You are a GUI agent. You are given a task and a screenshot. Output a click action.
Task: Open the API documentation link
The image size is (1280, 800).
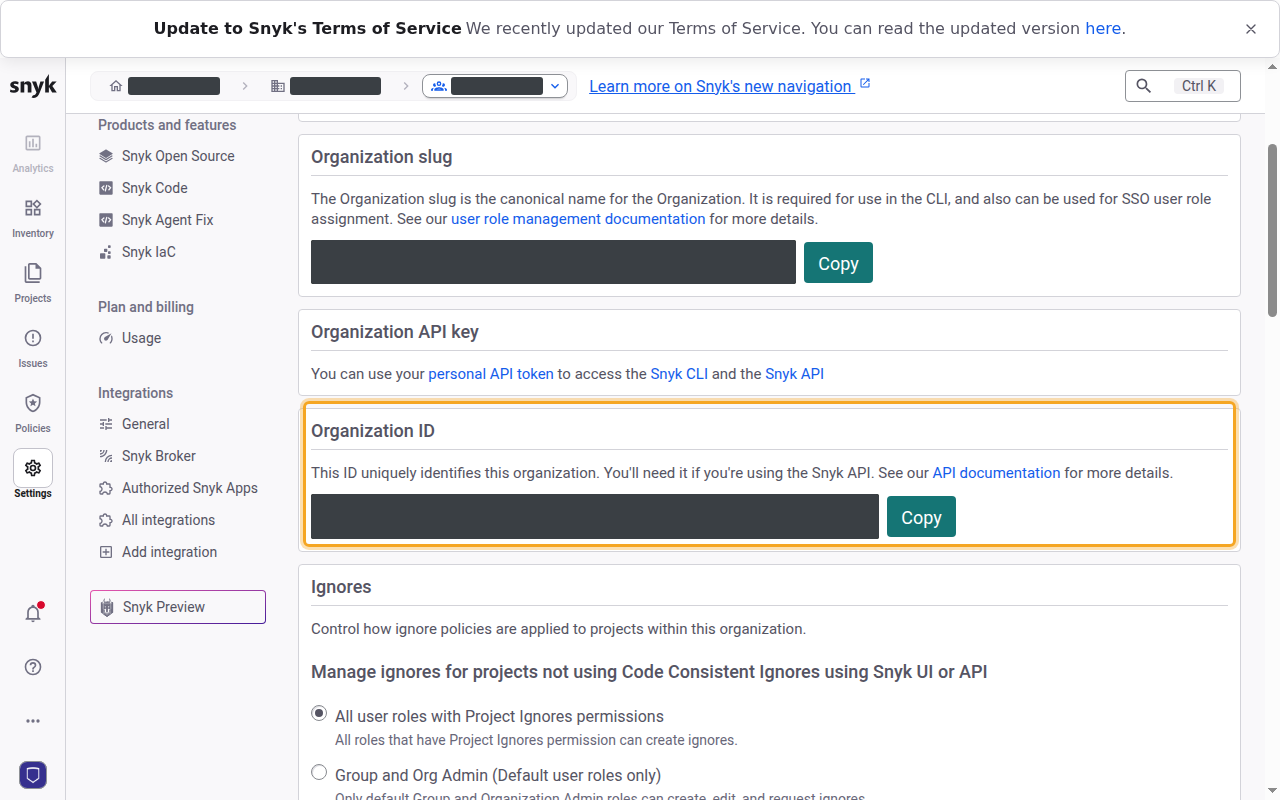996,472
